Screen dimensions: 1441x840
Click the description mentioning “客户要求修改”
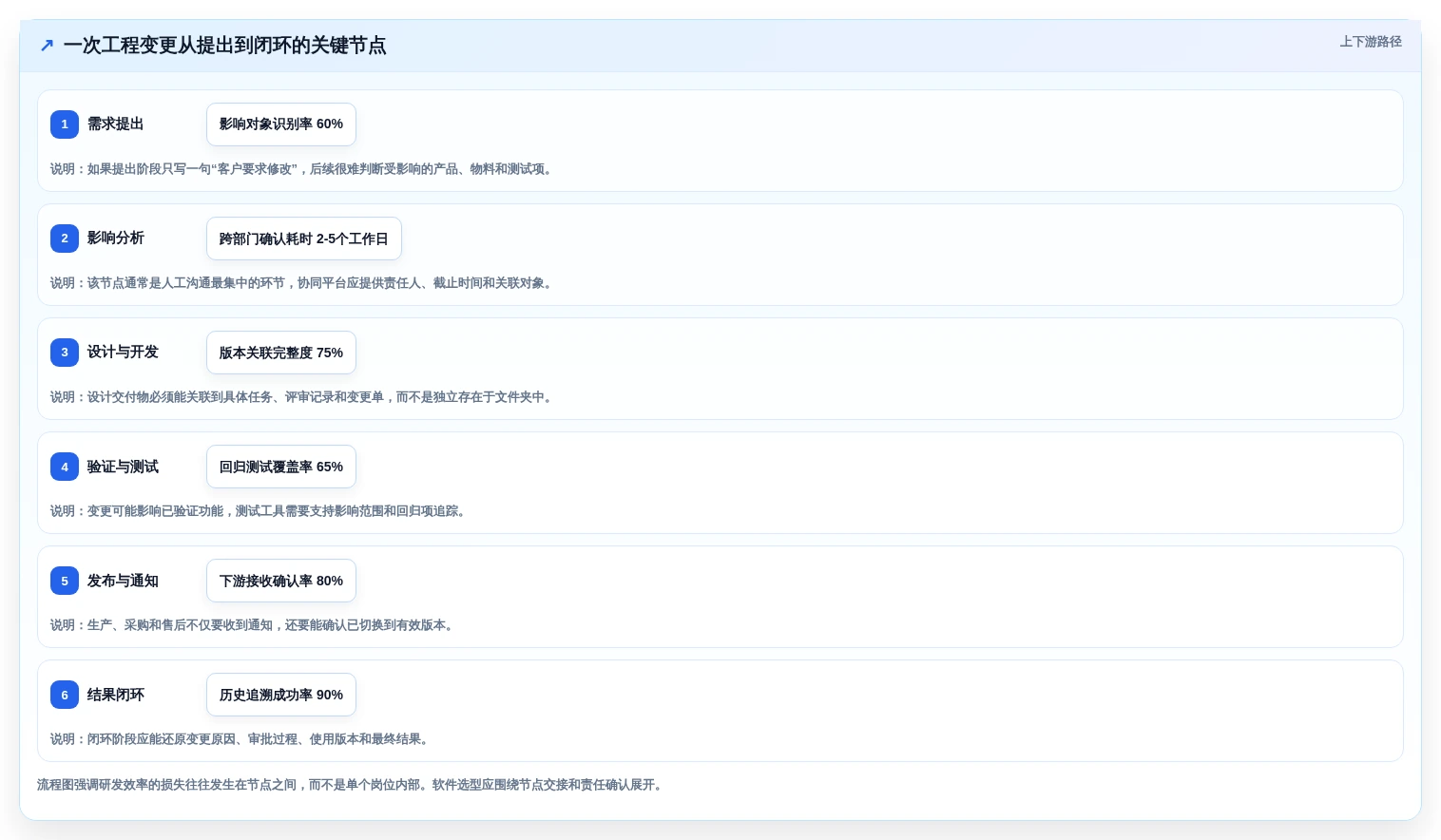click(301, 169)
